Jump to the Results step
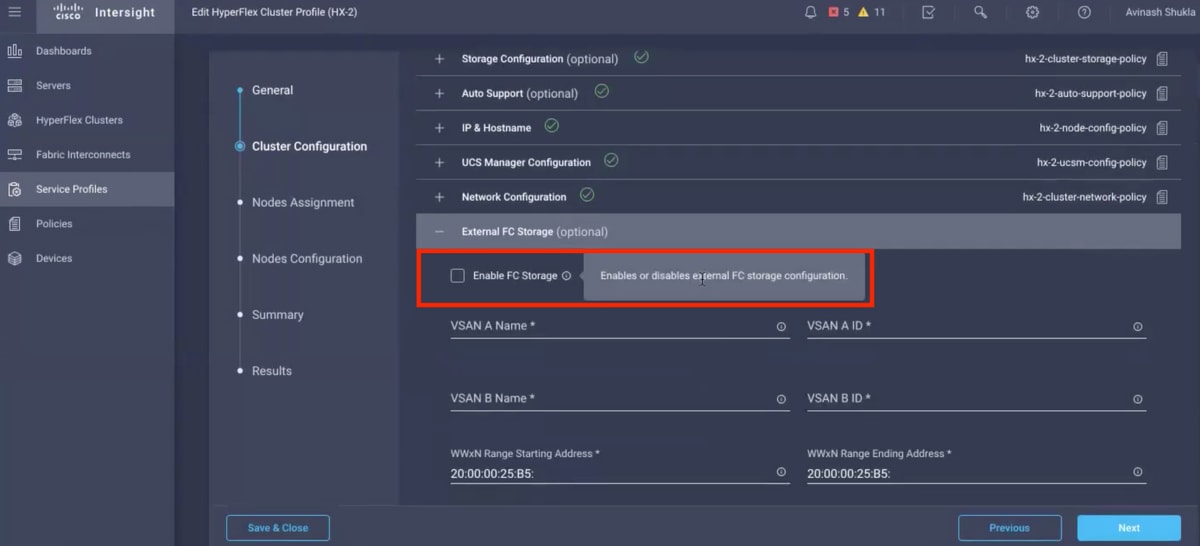 [272, 370]
